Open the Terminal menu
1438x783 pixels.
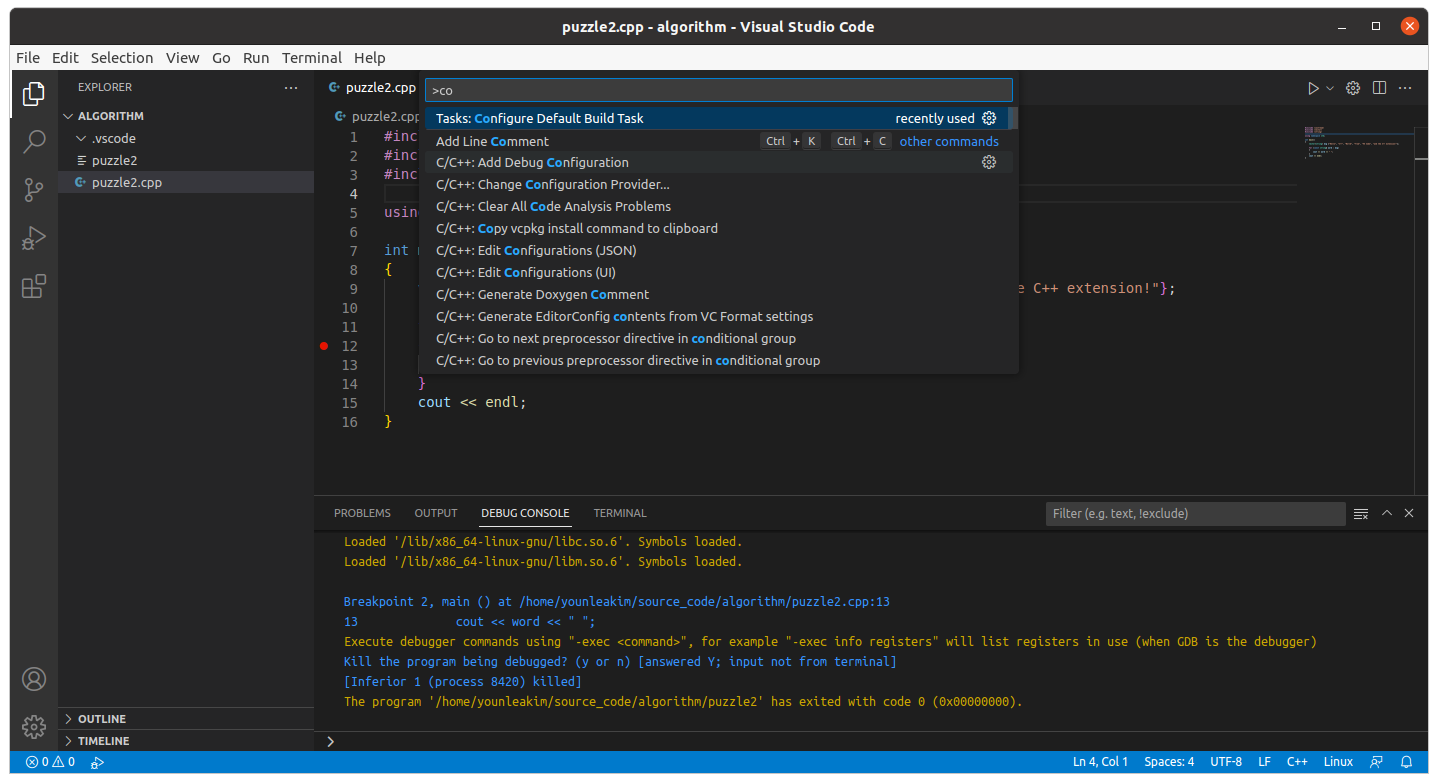pyautogui.click(x=312, y=58)
